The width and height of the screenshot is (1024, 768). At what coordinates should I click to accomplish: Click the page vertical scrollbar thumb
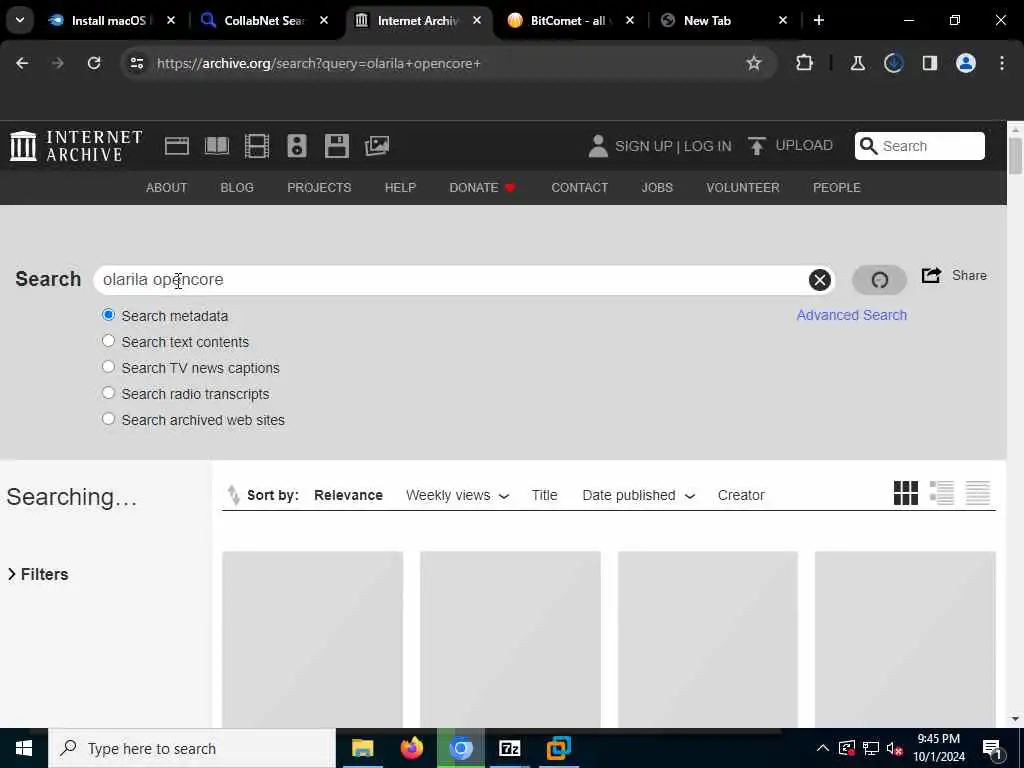[x=1015, y=155]
